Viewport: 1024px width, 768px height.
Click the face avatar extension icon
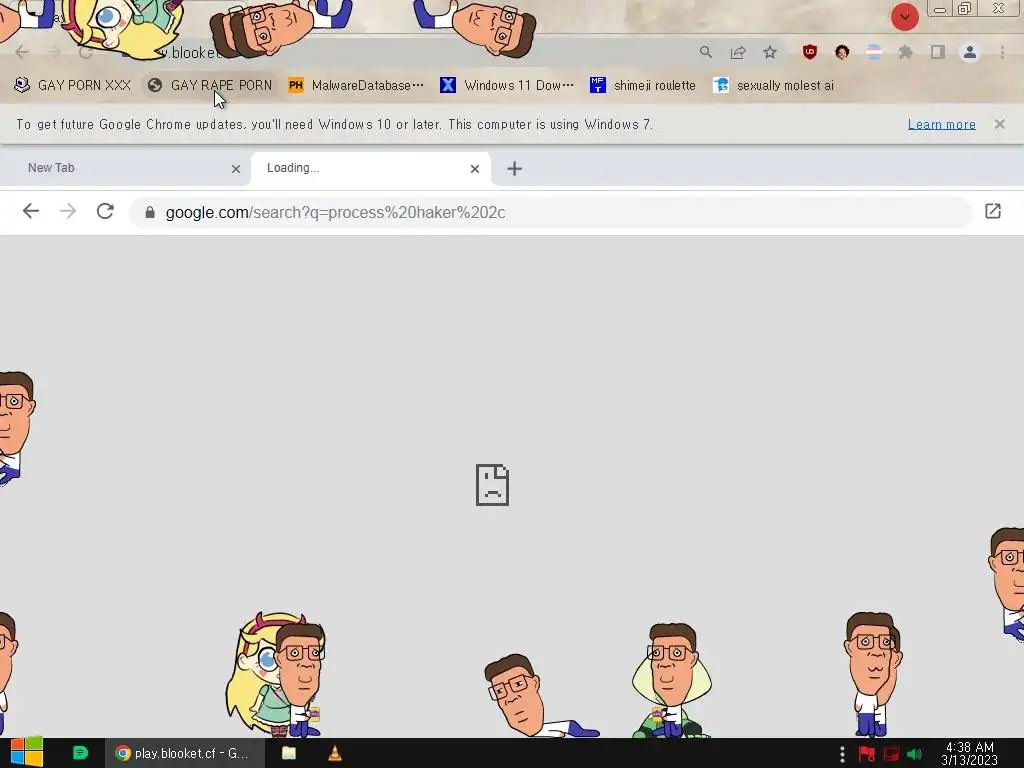(842, 52)
